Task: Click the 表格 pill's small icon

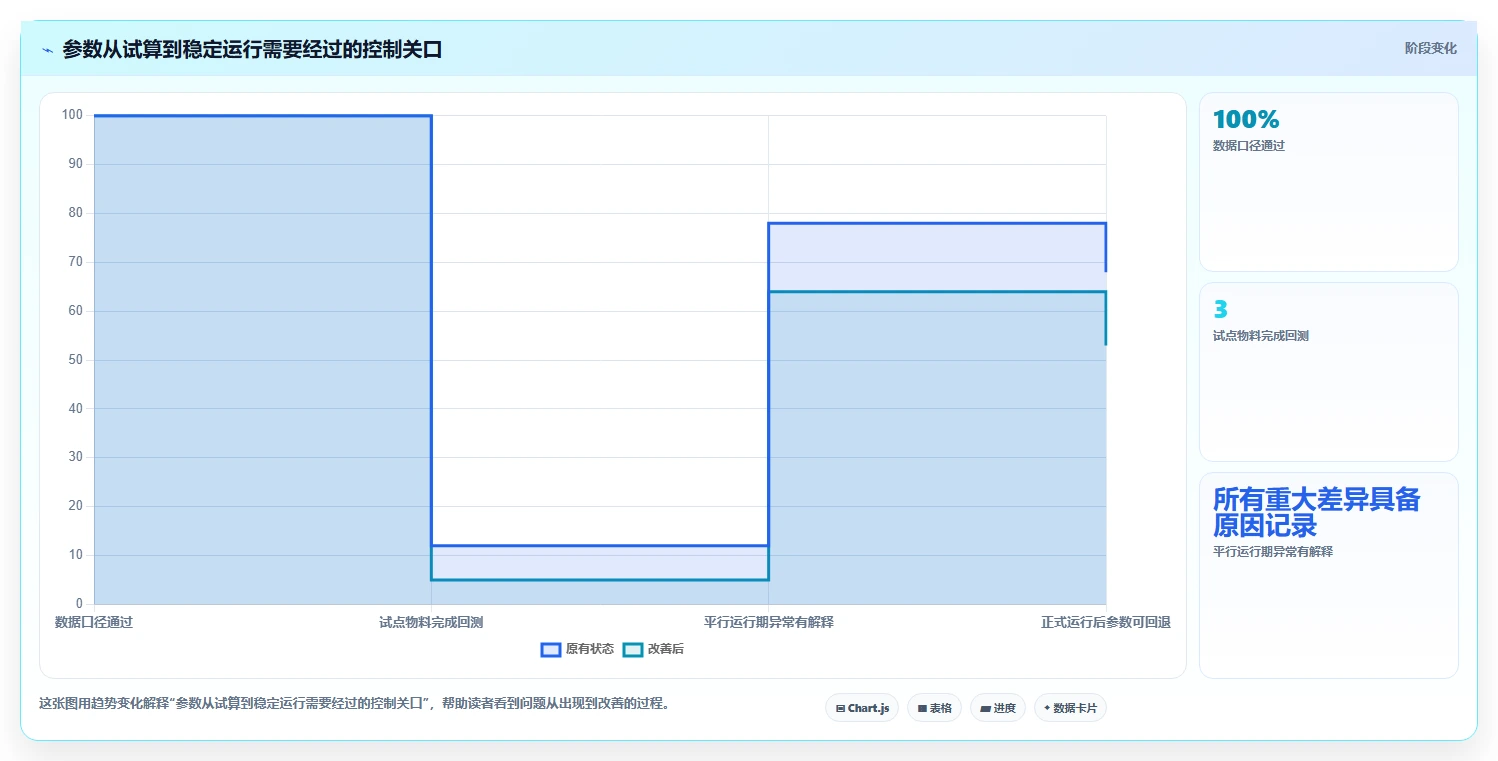Action: click(922, 708)
